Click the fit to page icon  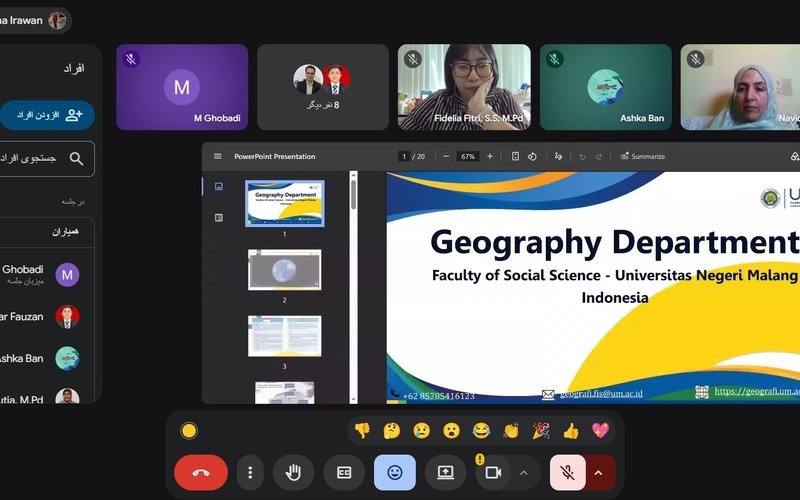(515, 156)
